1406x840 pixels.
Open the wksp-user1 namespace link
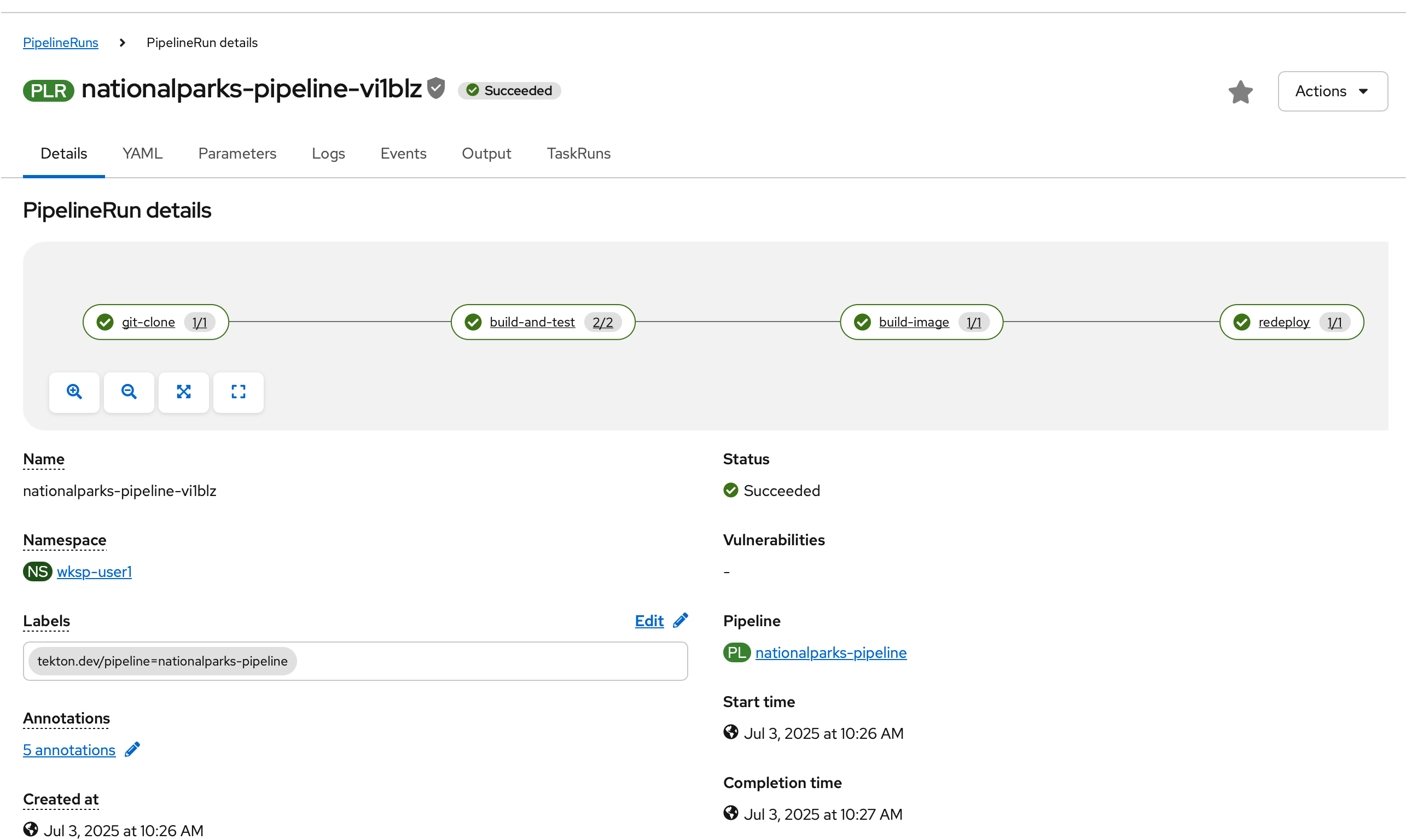pos(94,571)
